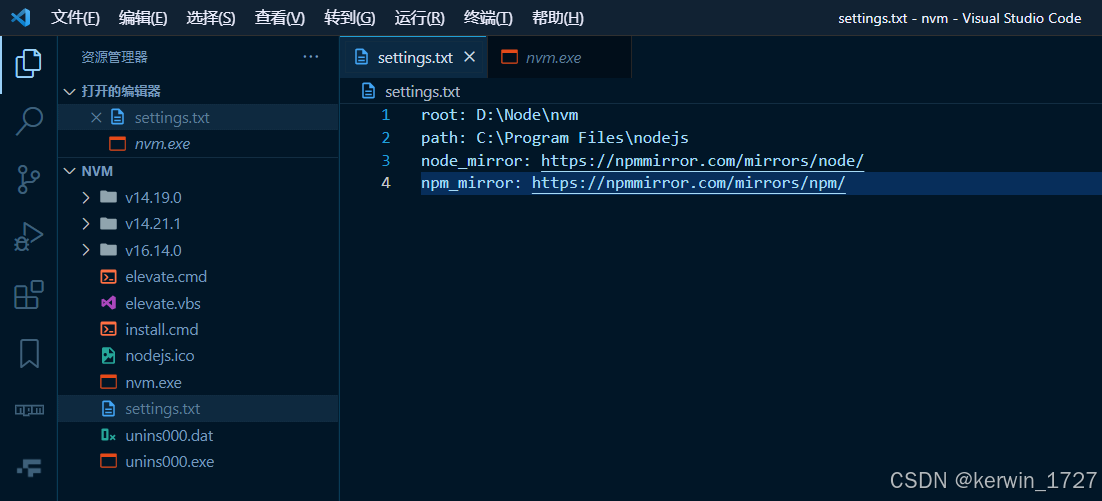The height and width of the screenshot is (501, 1102).
Task: Click the unins000.exe file icon
Action: 108,462
